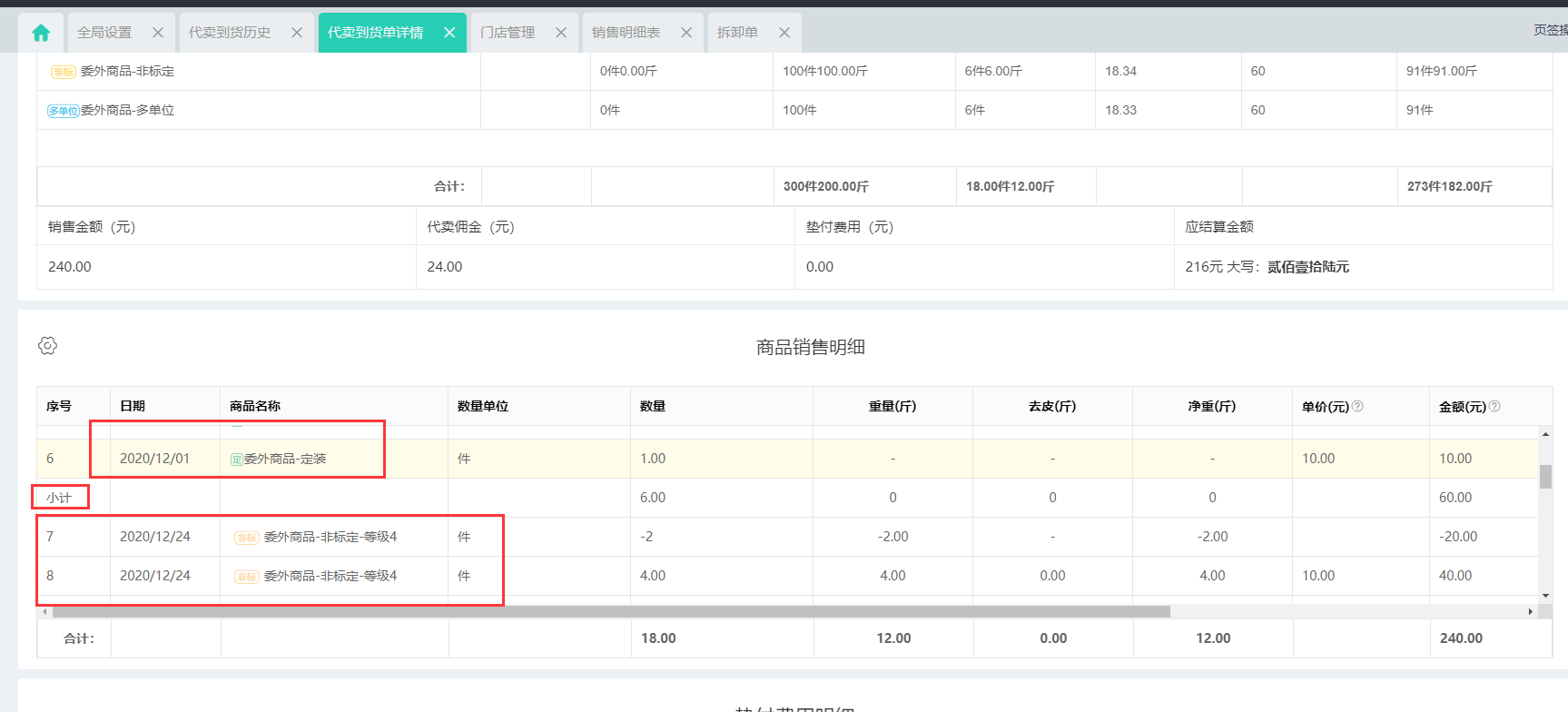Image resolution: width=1568 pixels, height=712 pixels.
Task: Click value 18.34 in 非标定 row
Action: [x=1121, y=71]
